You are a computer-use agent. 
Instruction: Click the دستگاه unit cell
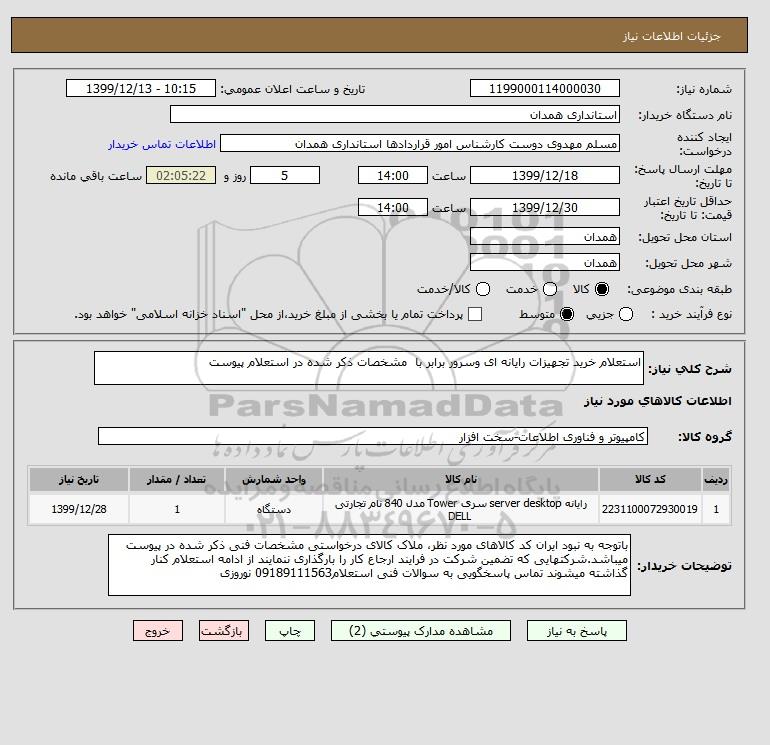[274, 509]
